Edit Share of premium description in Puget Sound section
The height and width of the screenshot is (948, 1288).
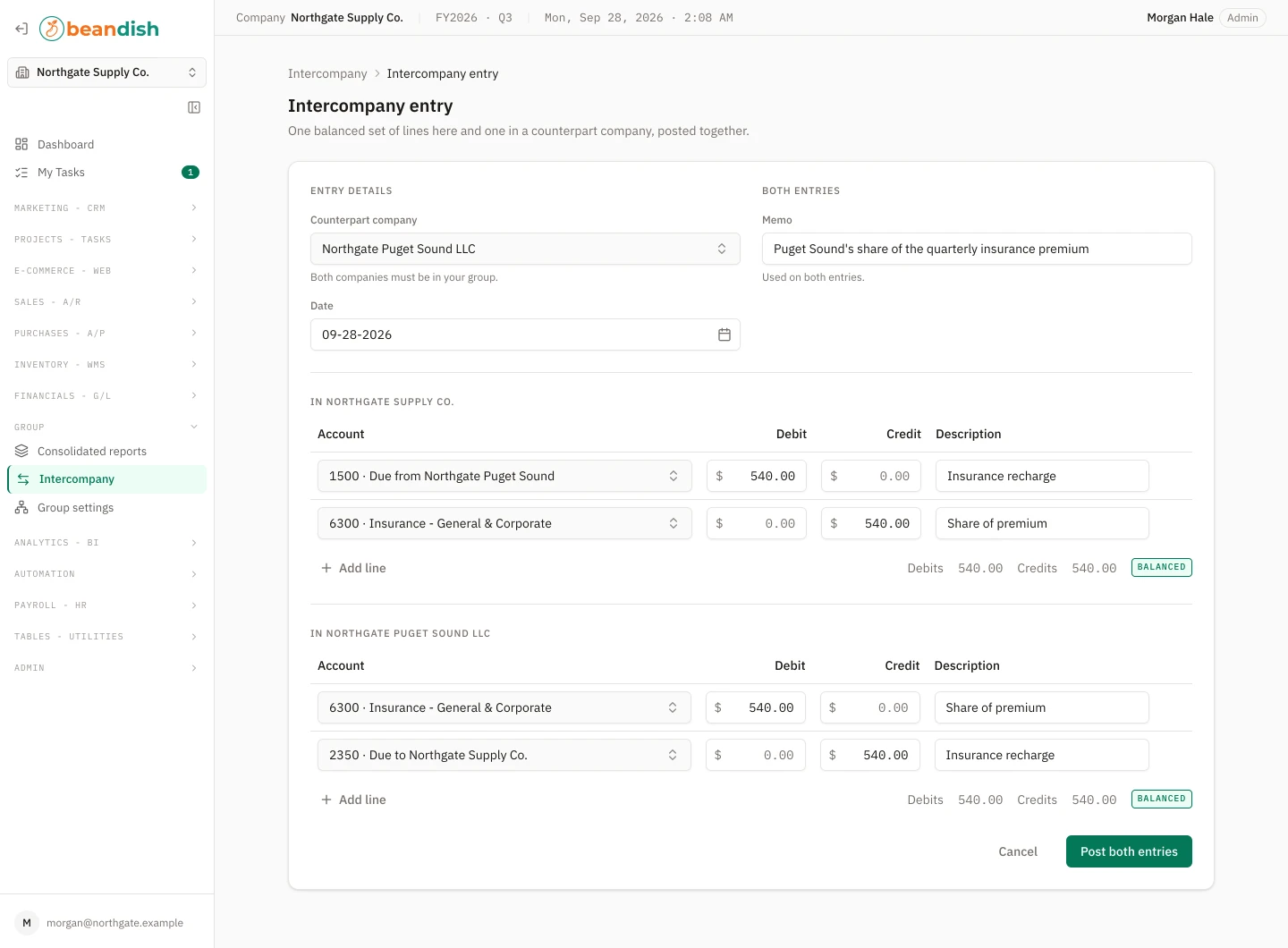(1041, 707)
